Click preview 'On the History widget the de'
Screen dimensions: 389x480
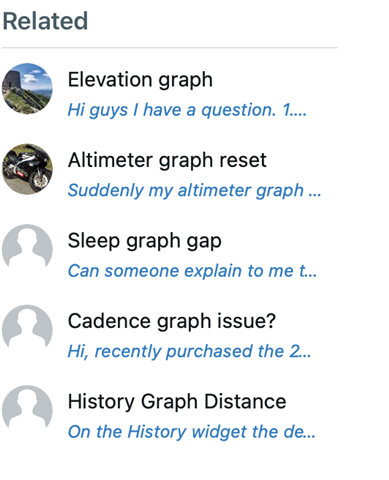(x=192, y=432)
